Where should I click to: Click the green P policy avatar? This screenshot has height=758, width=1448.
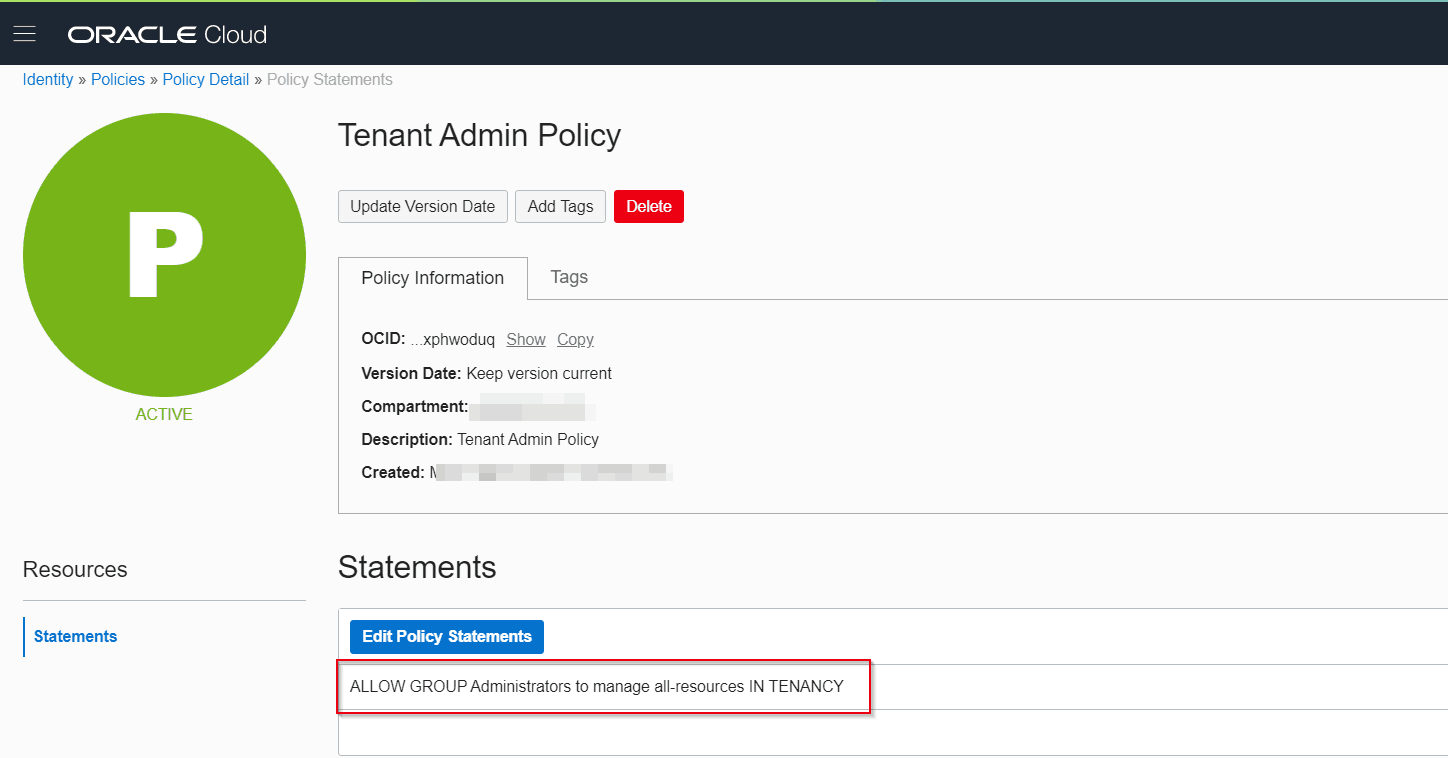(164, 253)
